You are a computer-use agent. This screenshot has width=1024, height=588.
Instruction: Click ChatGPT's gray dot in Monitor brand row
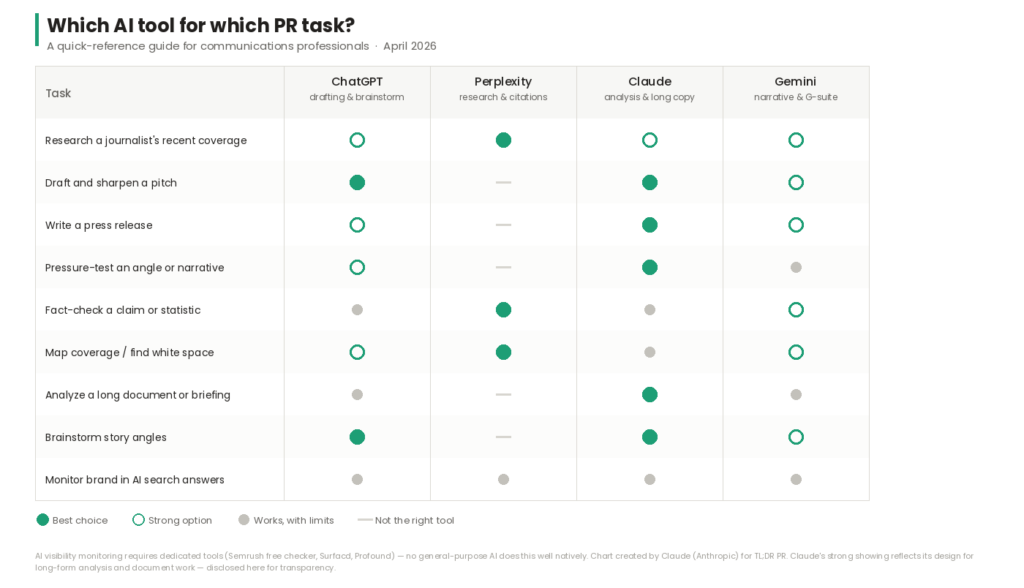click(357, 480)
